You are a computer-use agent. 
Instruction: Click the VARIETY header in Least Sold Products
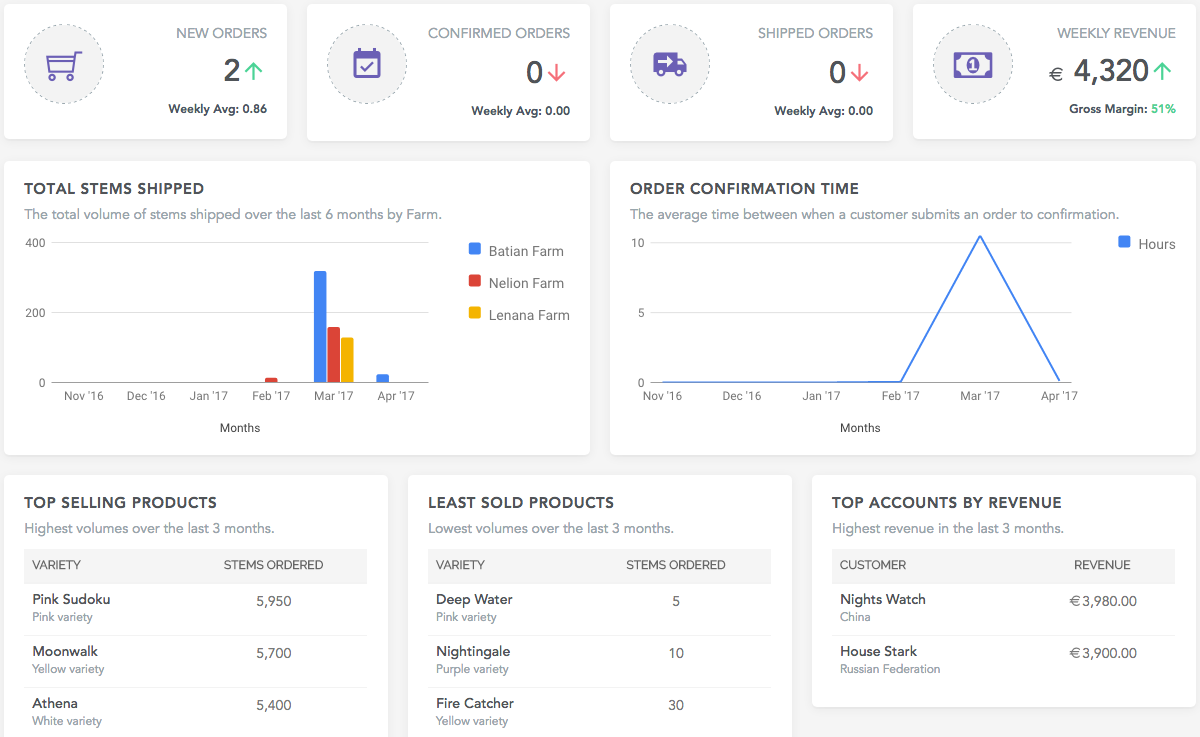[x=460, y=565]
